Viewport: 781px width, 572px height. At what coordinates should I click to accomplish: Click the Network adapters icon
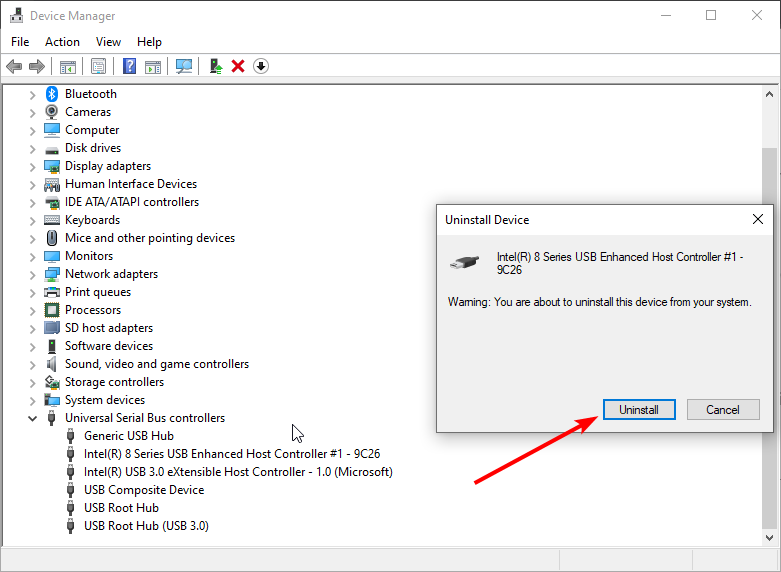[52, 274]
